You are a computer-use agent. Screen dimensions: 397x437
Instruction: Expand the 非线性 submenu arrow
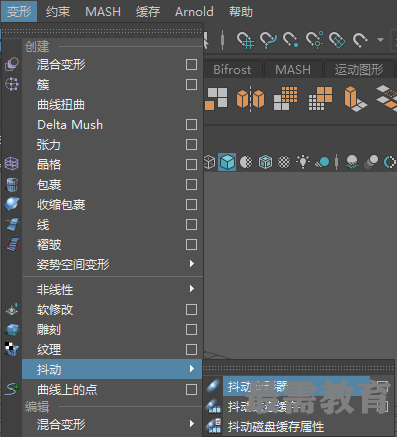coord(192,289)
